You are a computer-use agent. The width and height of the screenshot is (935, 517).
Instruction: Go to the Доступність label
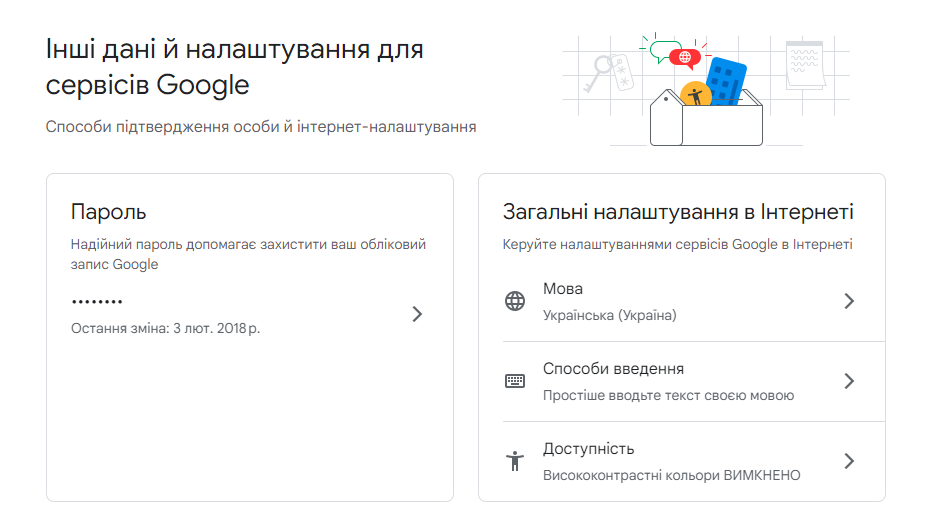[x=588, y=449]
